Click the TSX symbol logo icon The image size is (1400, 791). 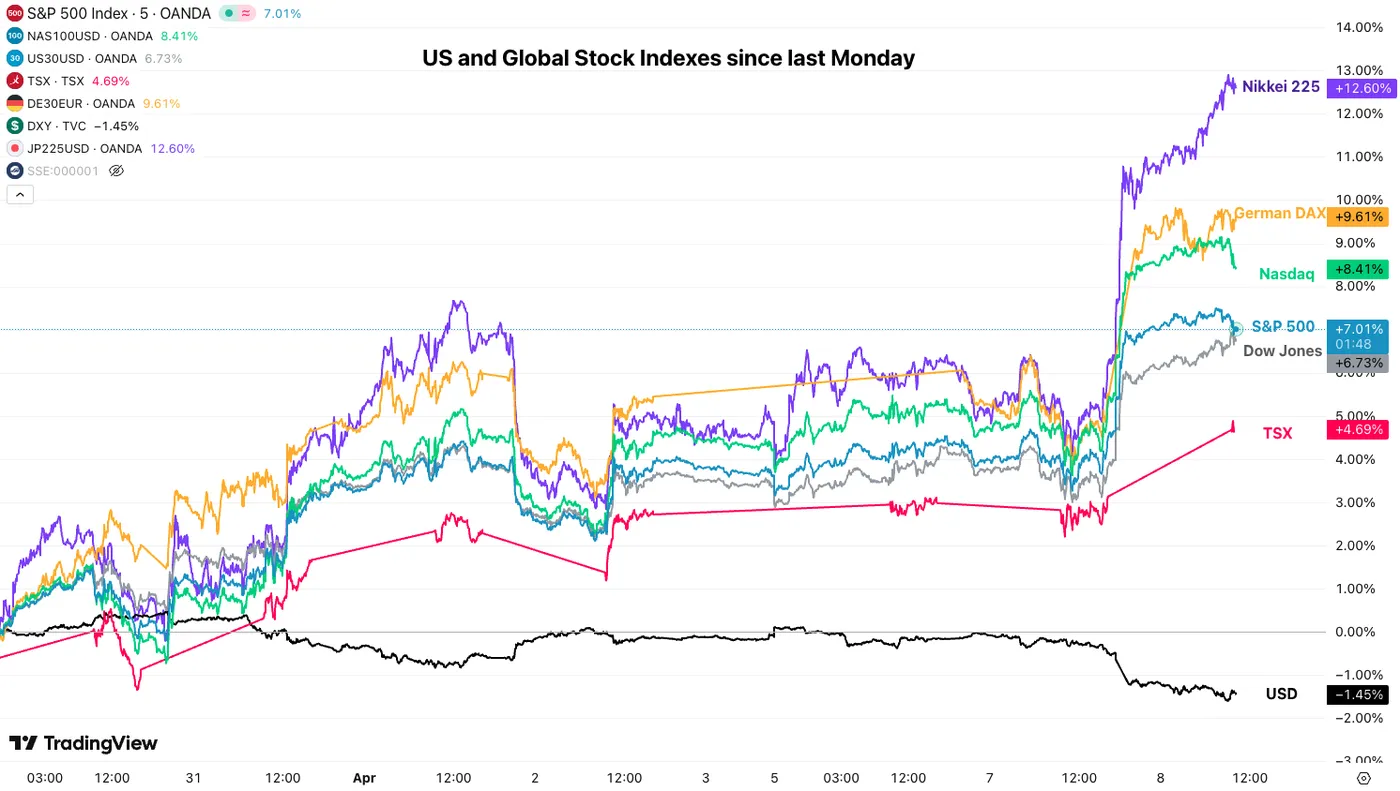tap(14, 81)
